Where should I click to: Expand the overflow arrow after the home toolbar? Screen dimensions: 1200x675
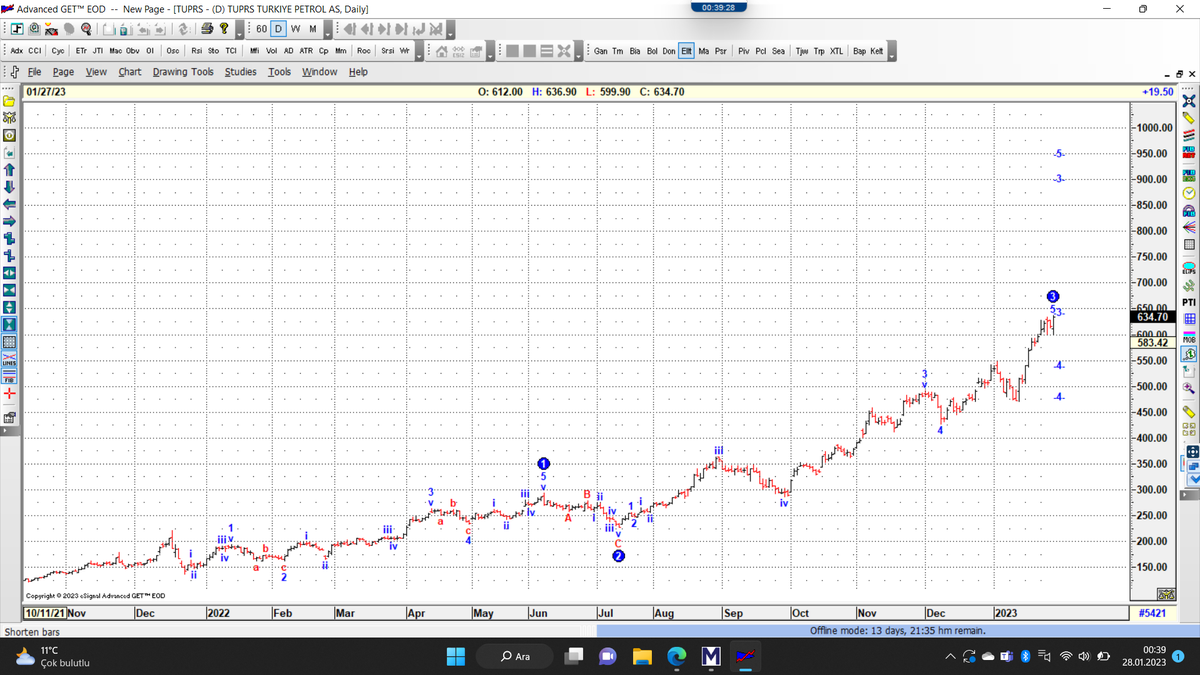(x=490, y=51)
